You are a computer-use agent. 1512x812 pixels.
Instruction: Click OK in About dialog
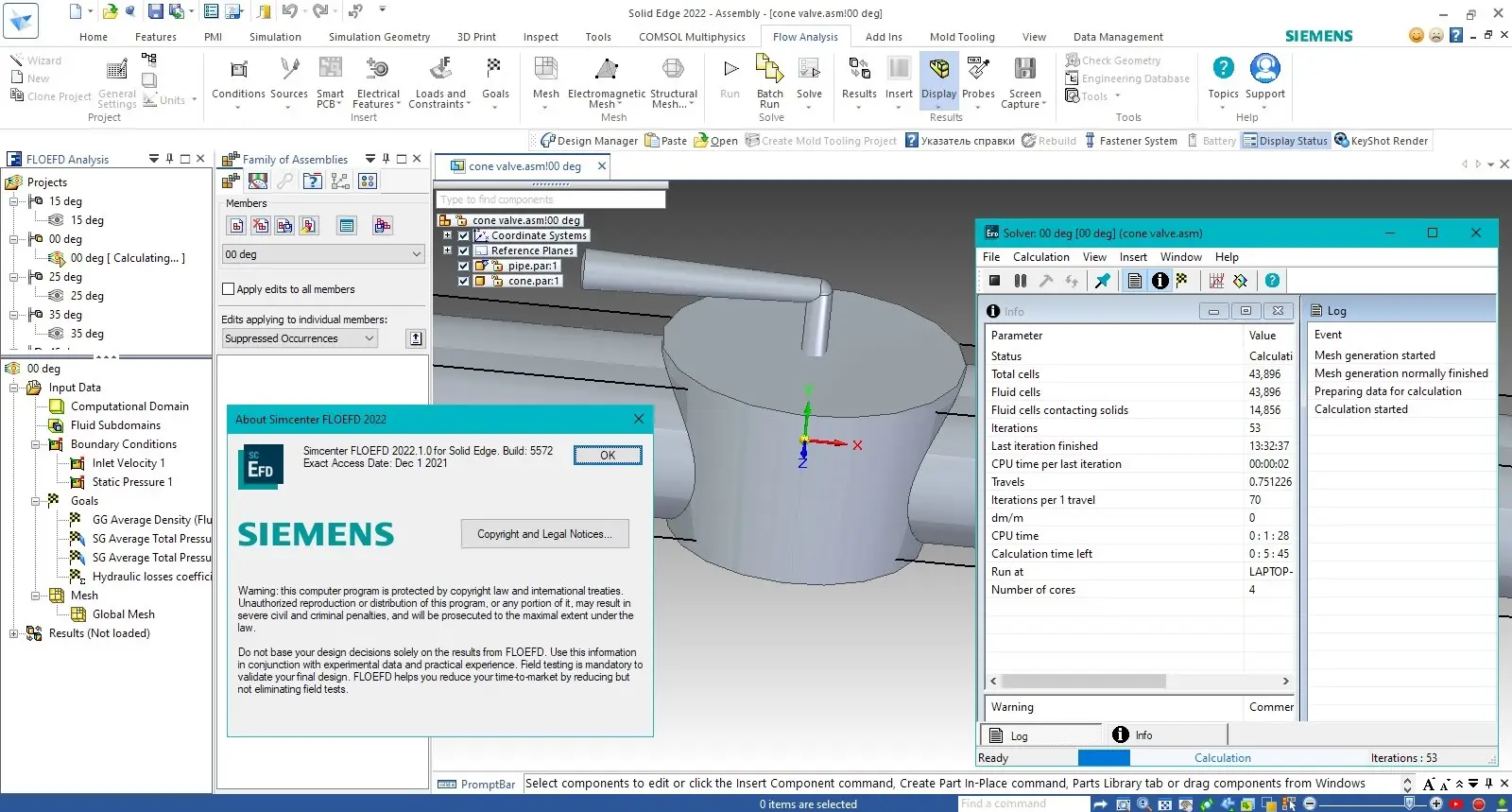click(608, 456)
